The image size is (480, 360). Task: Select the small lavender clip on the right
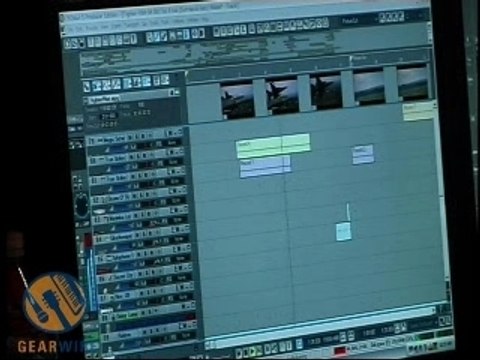point(363,154)
